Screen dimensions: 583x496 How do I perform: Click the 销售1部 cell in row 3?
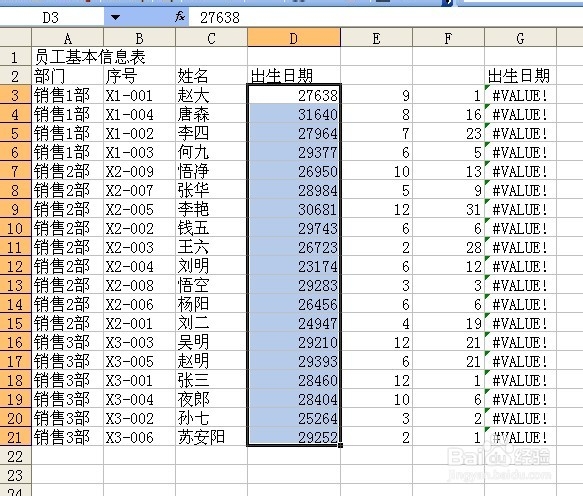coord(67,95)
